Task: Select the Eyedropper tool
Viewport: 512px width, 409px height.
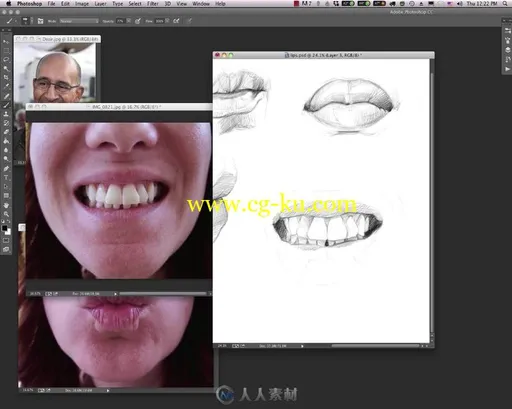Action: click(6, 86)
